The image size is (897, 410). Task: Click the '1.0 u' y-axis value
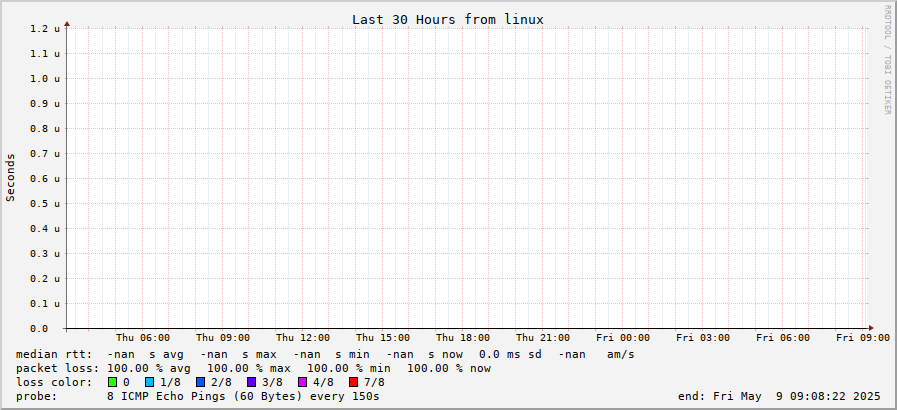click(x=45, y=78)
